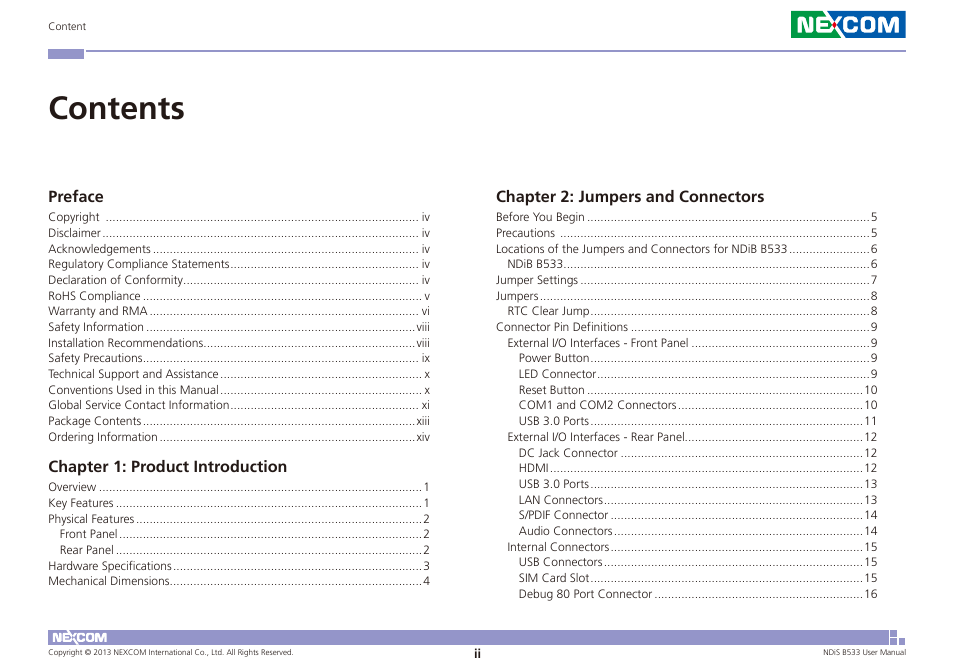Open S/PDIF Connector entry
The width and height of the screenshot is (954, 672).
[698, 515]
